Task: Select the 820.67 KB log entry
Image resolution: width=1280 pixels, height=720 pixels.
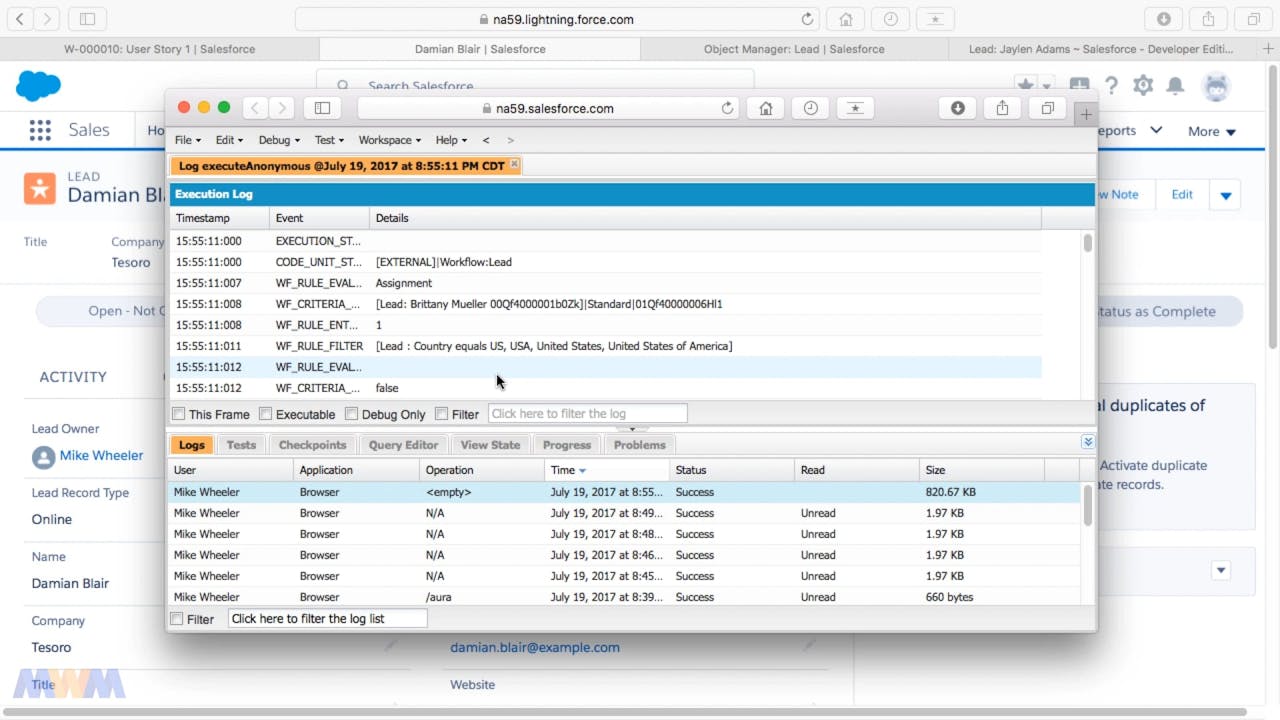Action: pos(625,492)
